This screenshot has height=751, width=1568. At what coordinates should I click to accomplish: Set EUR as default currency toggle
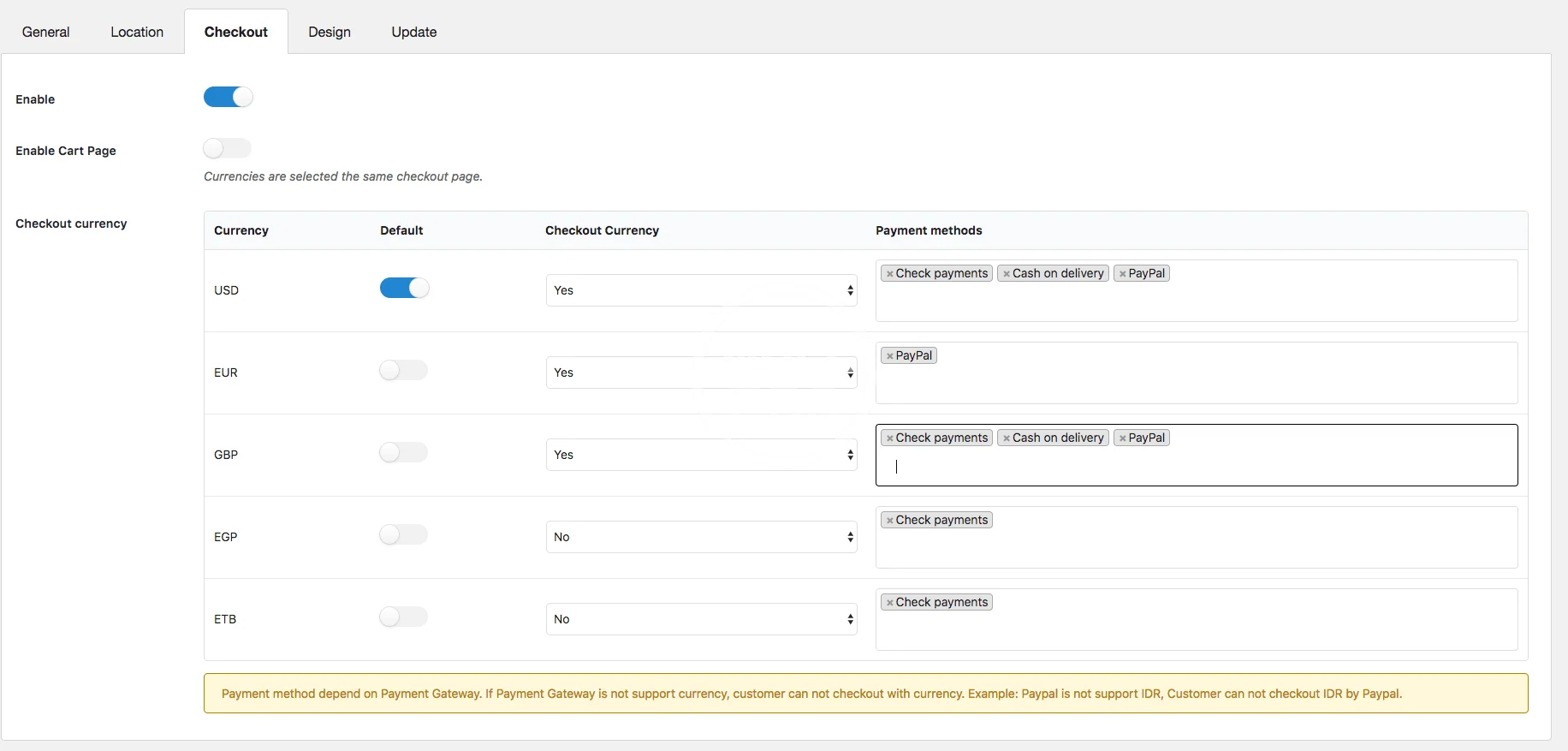(403, 370)
